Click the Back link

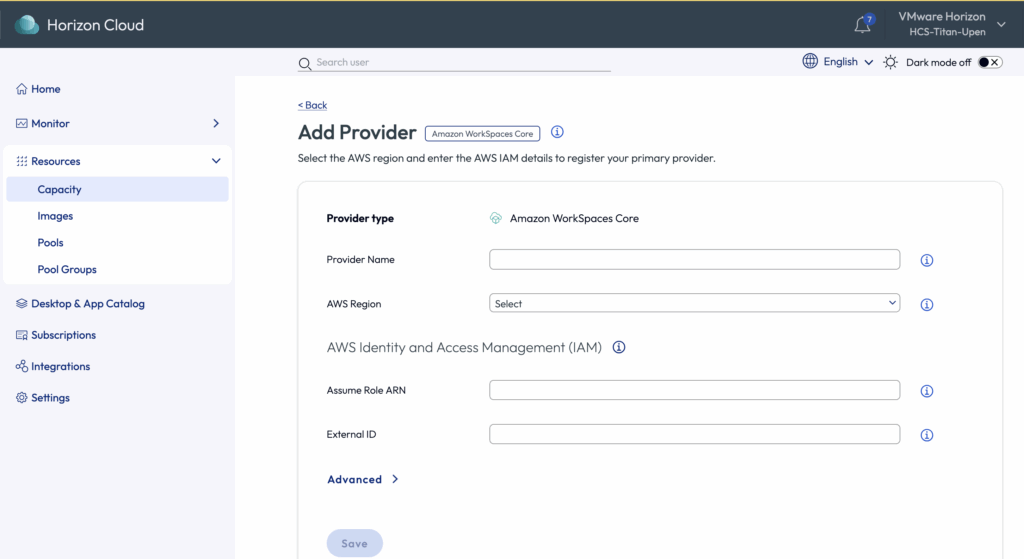313,105
